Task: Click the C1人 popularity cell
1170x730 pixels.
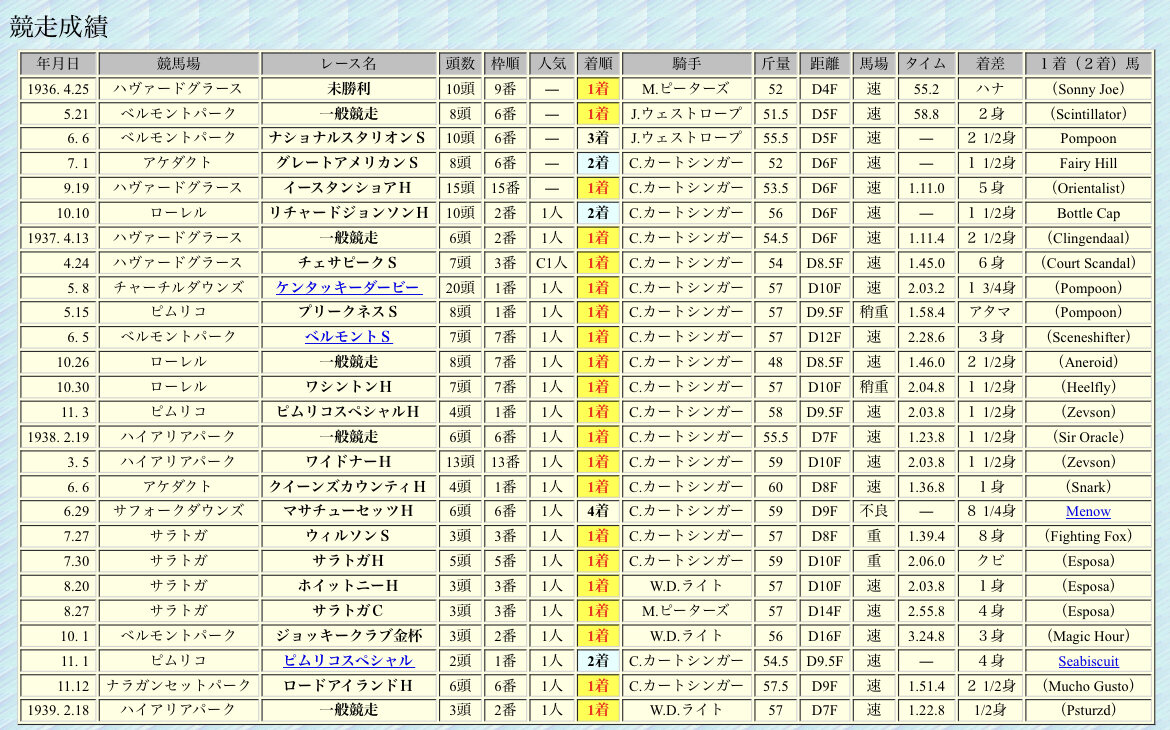Action: point(552,263)
